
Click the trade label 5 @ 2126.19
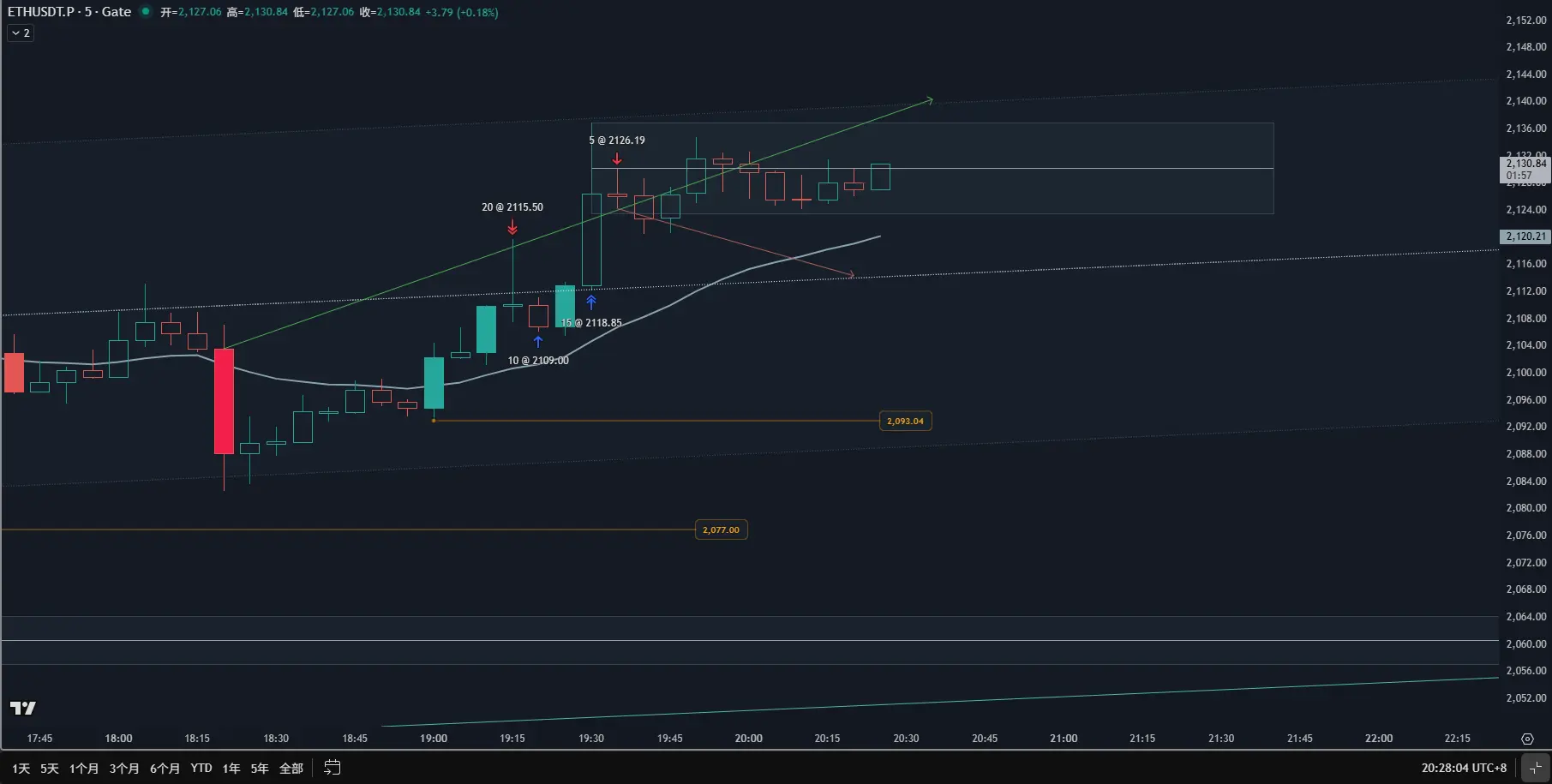click(617, 141)
